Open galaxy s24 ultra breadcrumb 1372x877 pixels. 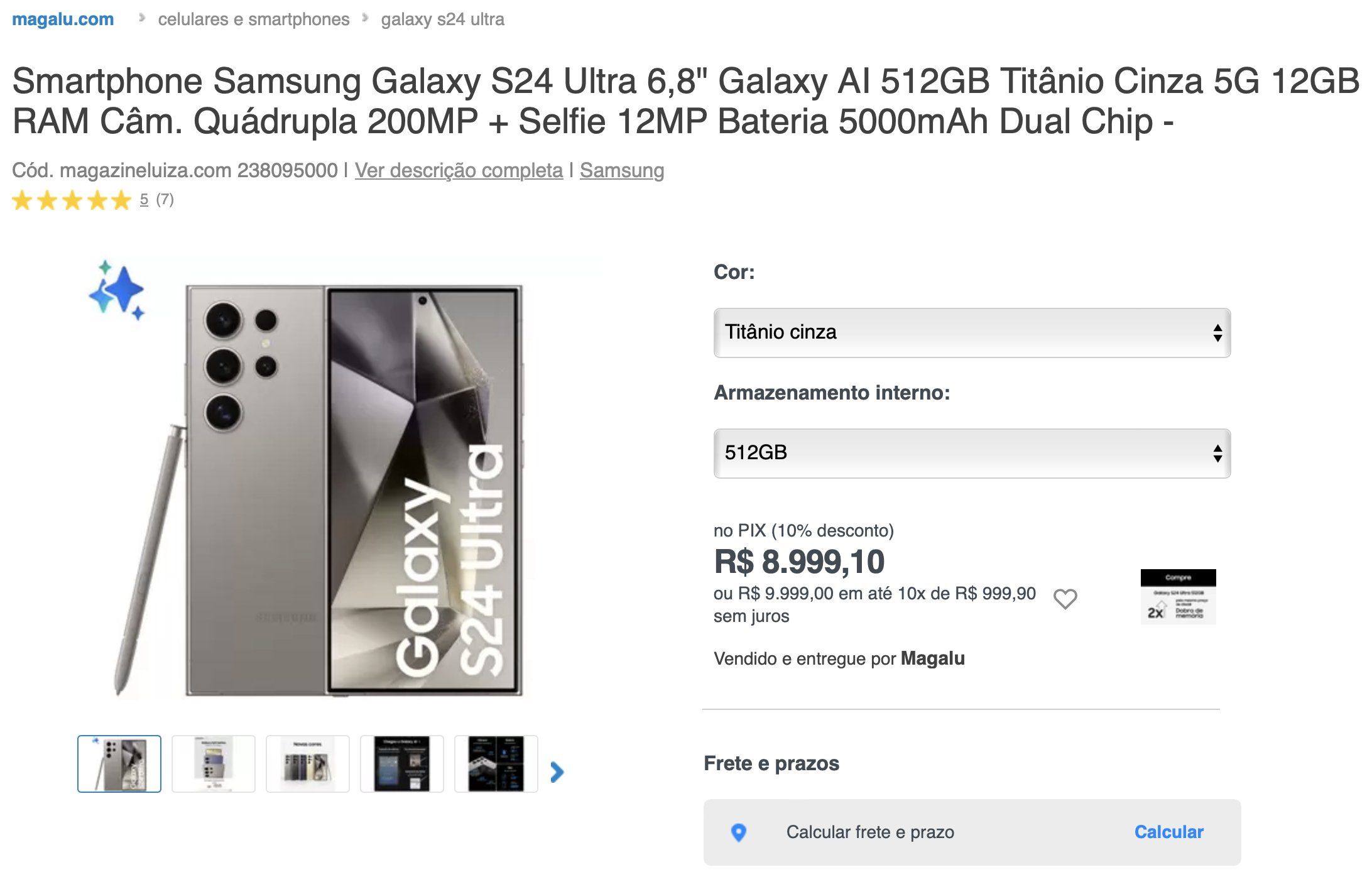click(x=442, y=19)
